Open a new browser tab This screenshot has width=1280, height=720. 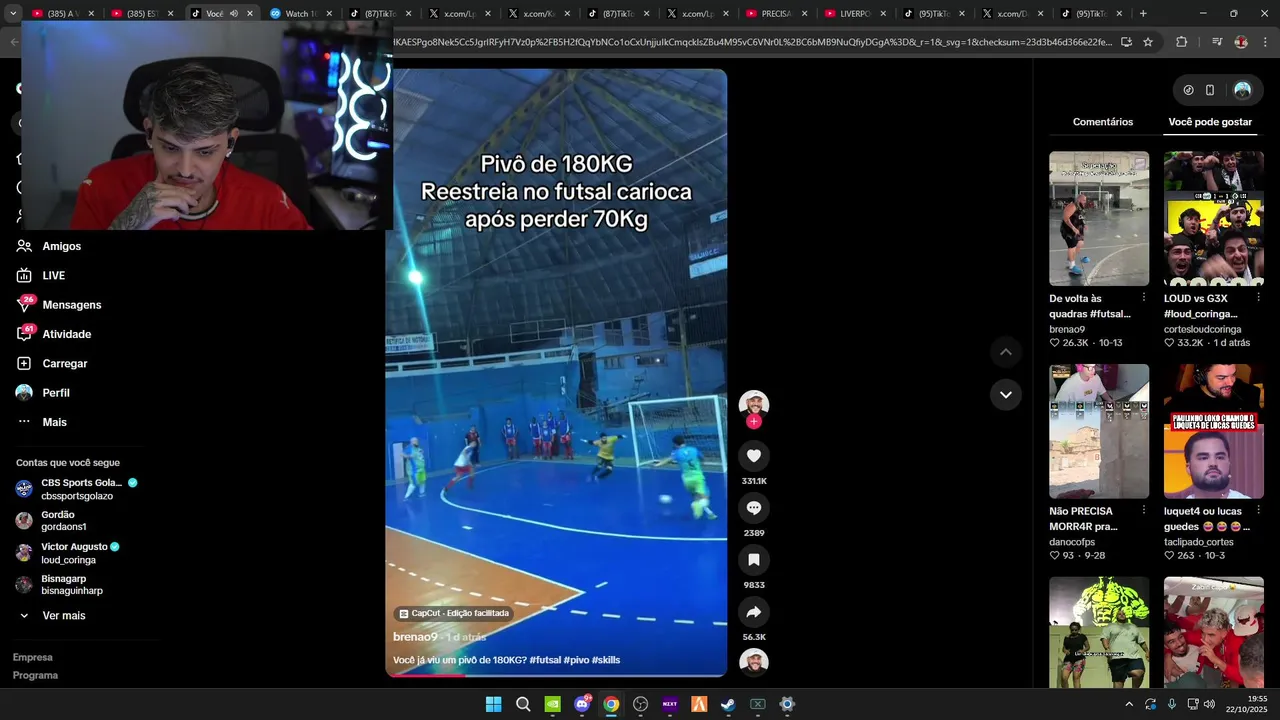click(x=1143, y=14)
